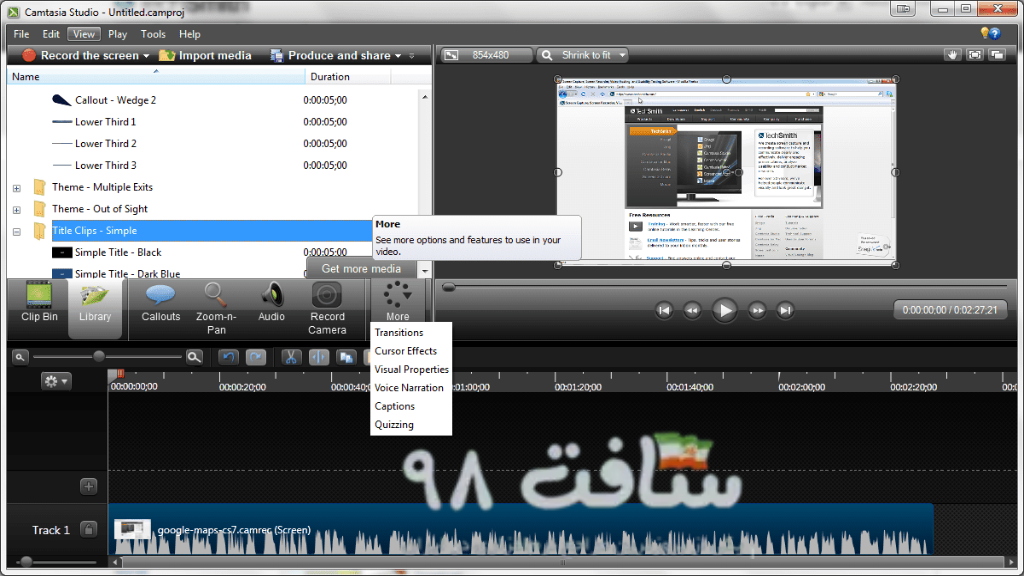1024x576 pixels.
Task: Open the Zoom-n-Pan tool
Action: pos(216,309)
